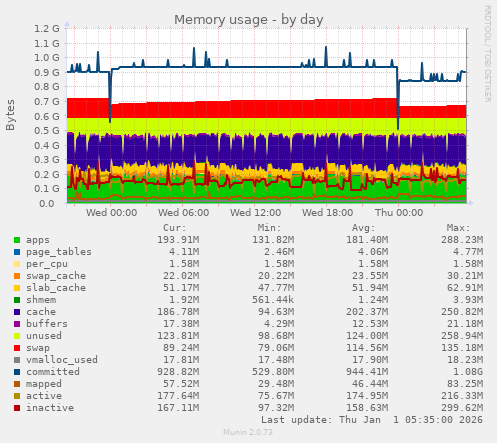The image size is (497, 443).
Task: Click the olive active legend swatch
Action: click(x=17, y=396)
